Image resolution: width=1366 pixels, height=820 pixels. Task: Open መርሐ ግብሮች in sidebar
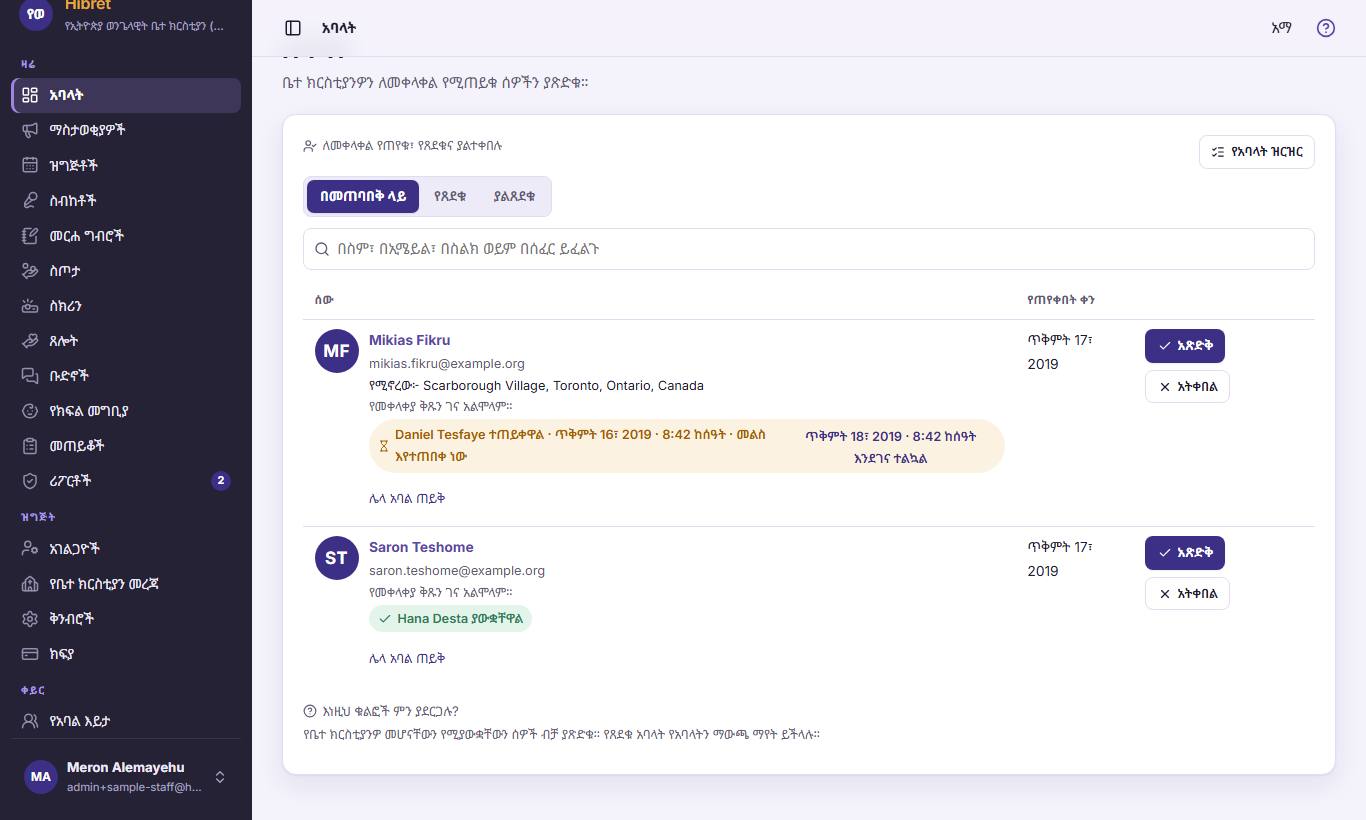coord(126,236)
